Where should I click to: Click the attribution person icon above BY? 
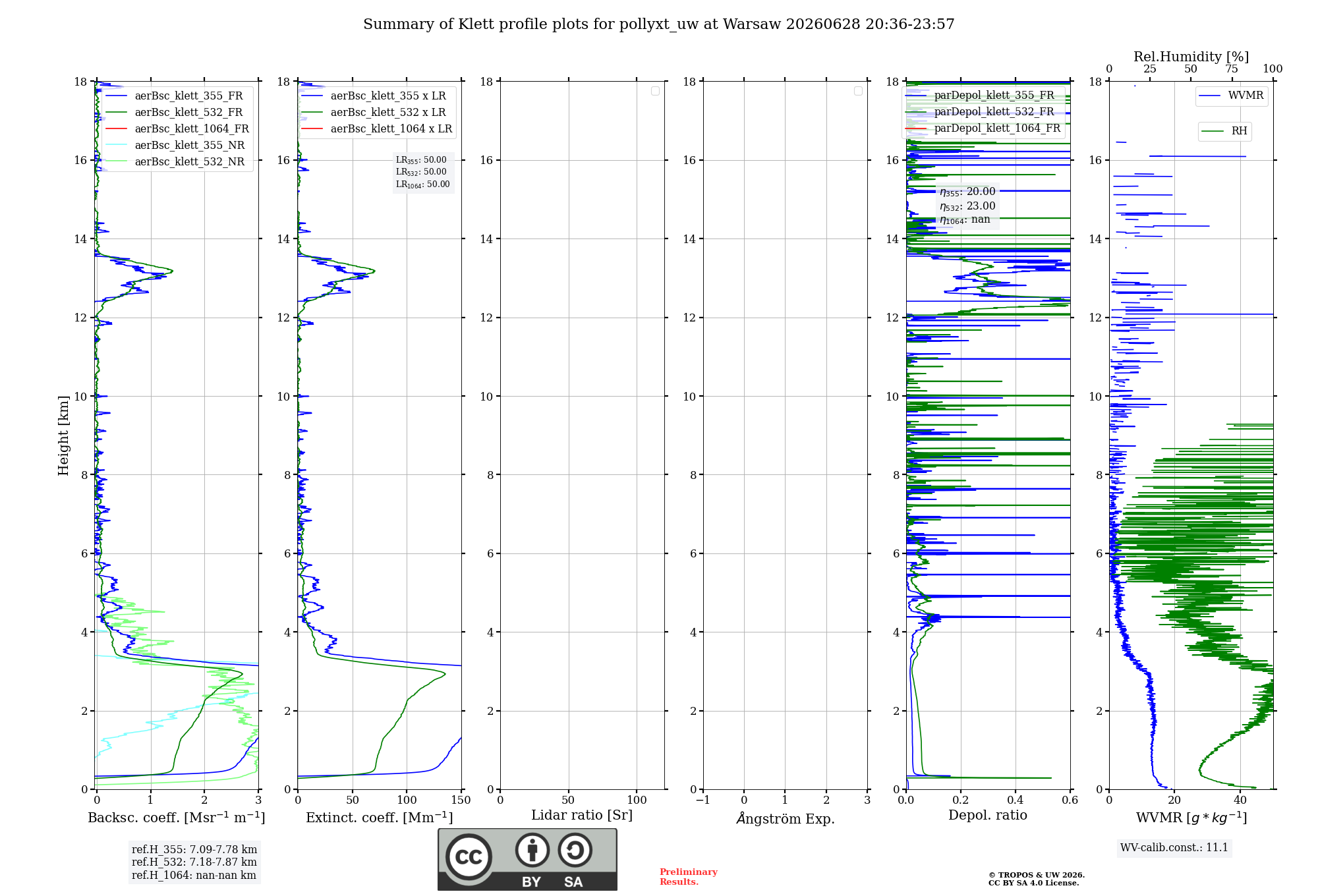point(532,850)
